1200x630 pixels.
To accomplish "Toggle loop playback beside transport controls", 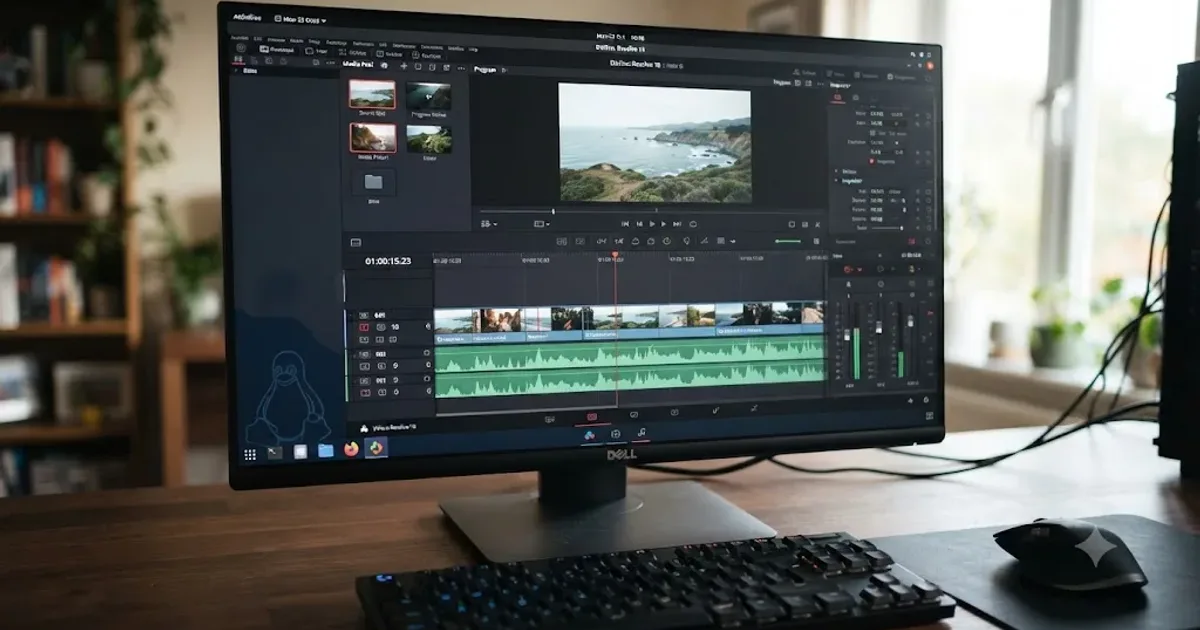I will coord(693,223).
